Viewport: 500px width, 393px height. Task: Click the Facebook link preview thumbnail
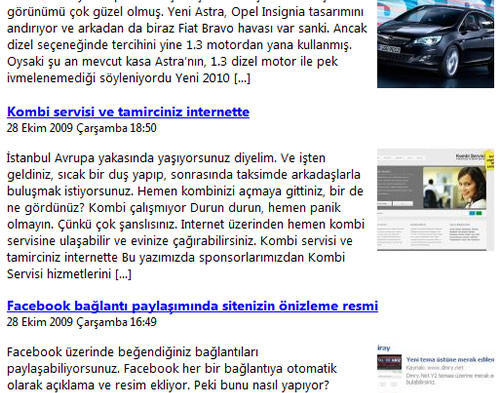[x=435, y=368]
